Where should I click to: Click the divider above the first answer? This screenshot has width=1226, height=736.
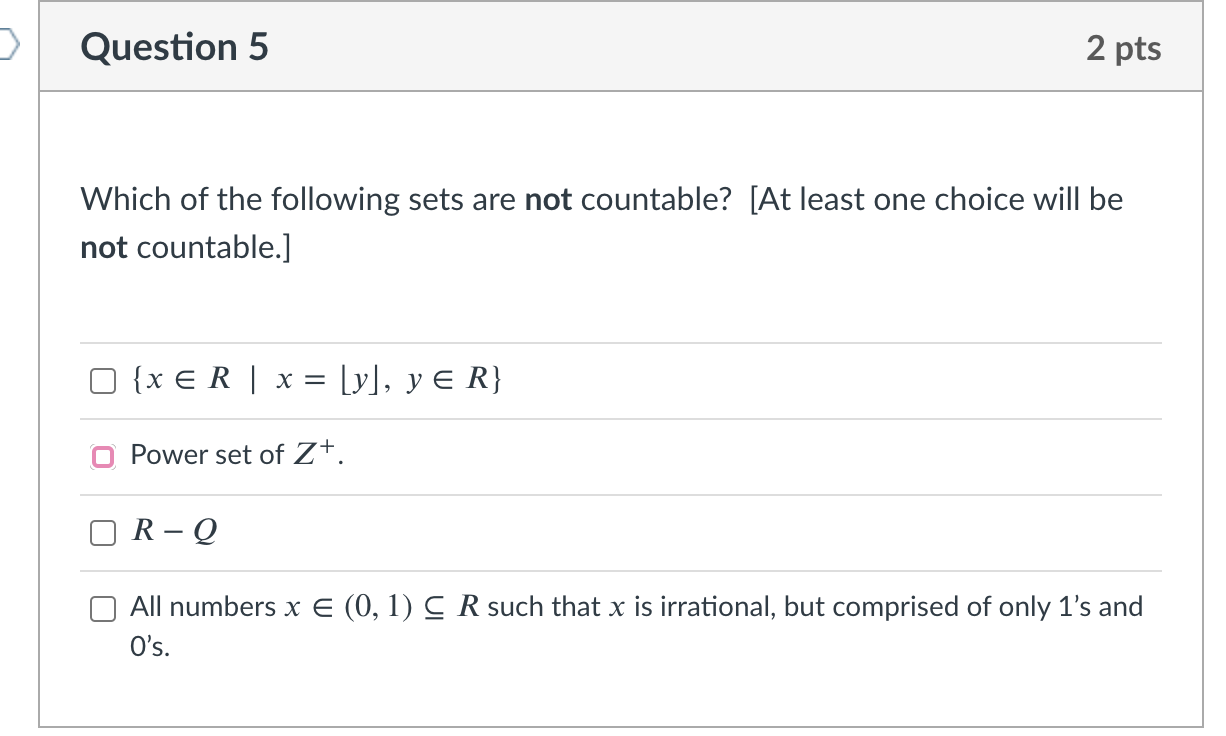point(620,339)
